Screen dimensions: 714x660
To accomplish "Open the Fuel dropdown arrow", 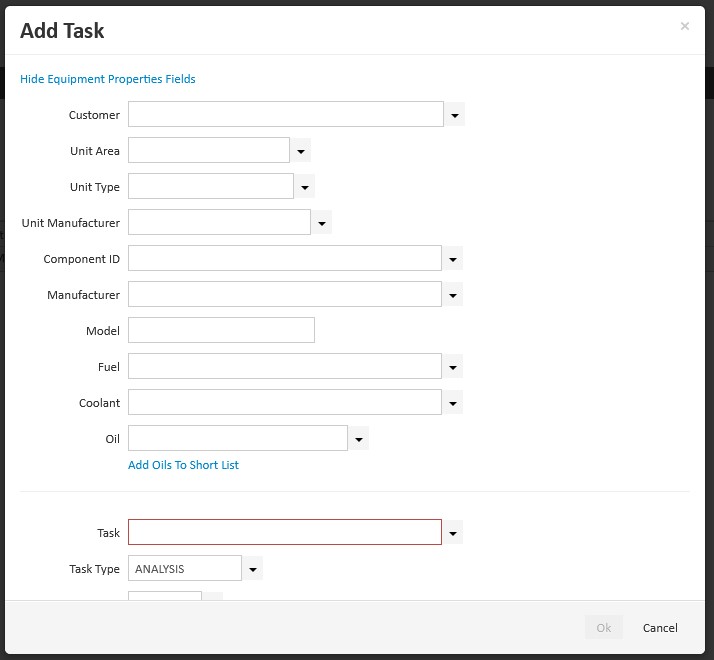I will tap(453, 367).
